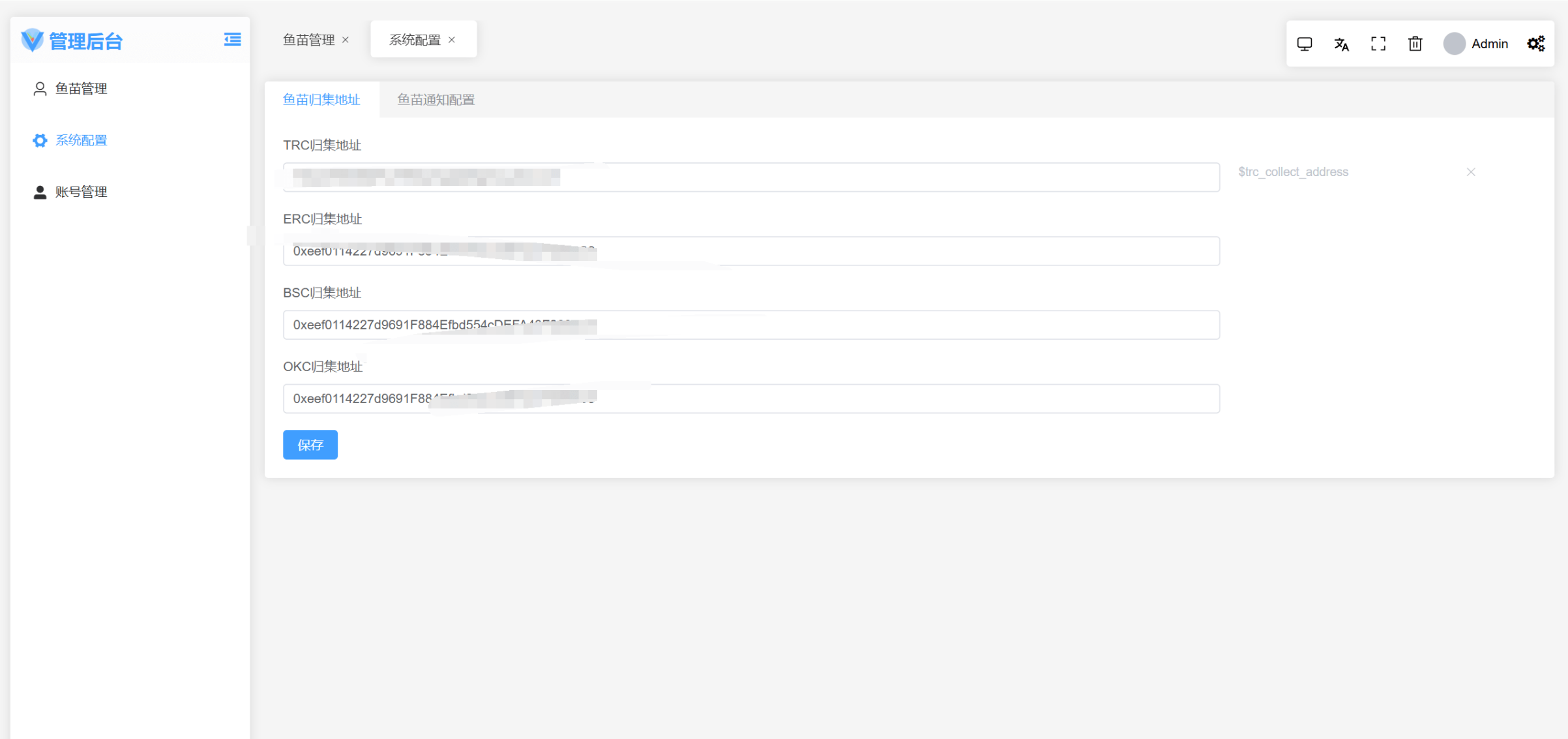Close the 系统配置 tab
The width and height of the screenshot is (1568, 739).
452,40
